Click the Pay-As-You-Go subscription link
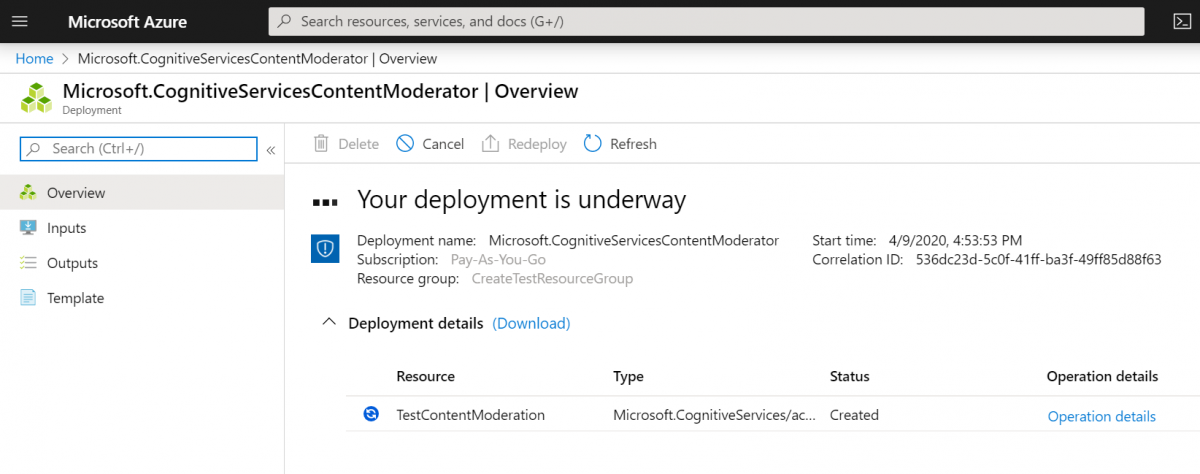Screen dimensions: 1200x474 (x=498, y=259)
